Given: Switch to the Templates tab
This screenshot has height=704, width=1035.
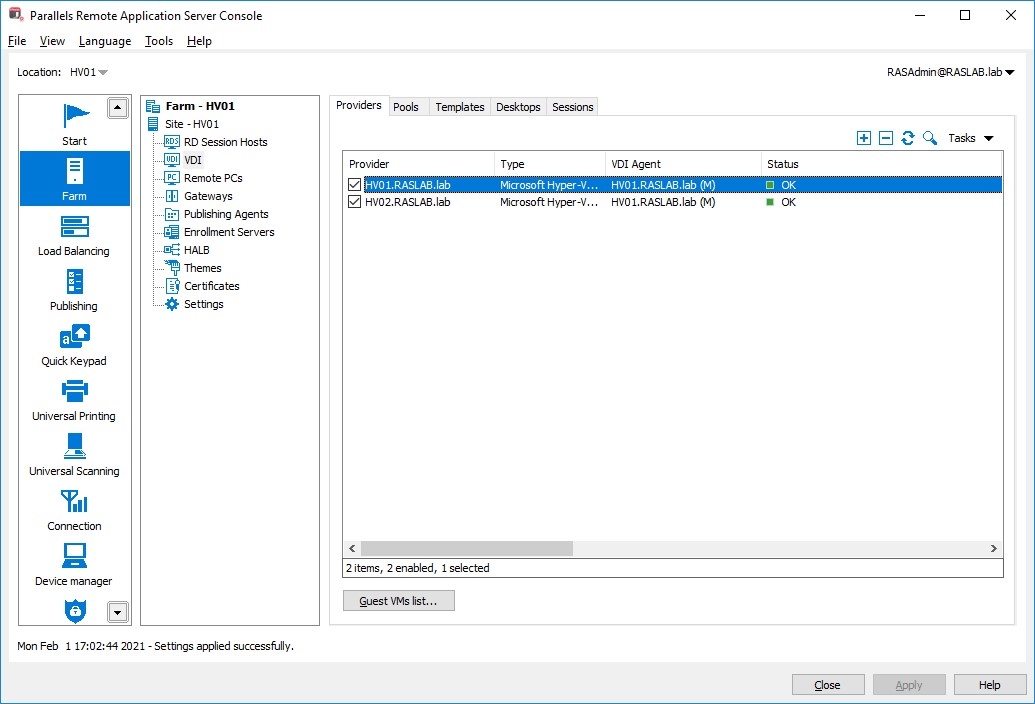Looking at the screenshot, I should 459,105.
